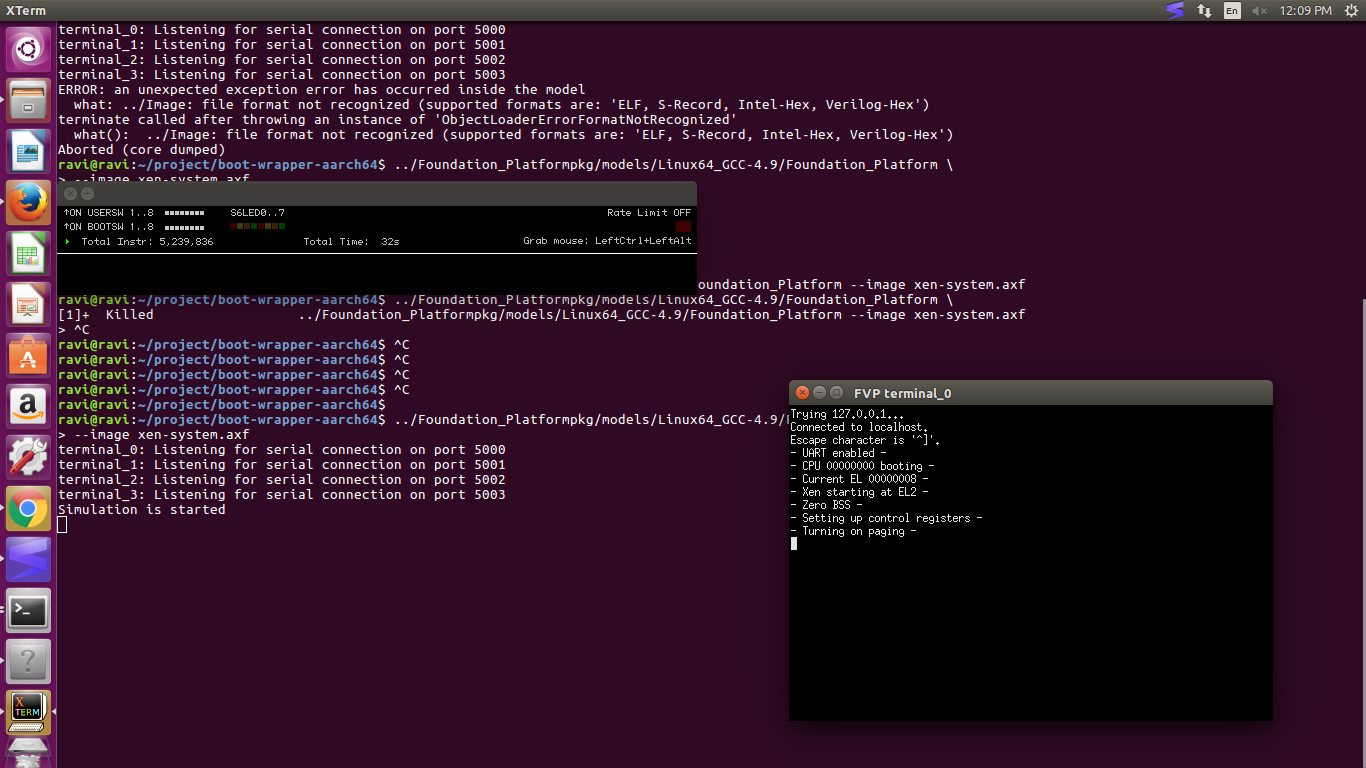Screen dimensions: 1366x768
Task: Open the Ubuntu Software Center
Action: point(28,355)
